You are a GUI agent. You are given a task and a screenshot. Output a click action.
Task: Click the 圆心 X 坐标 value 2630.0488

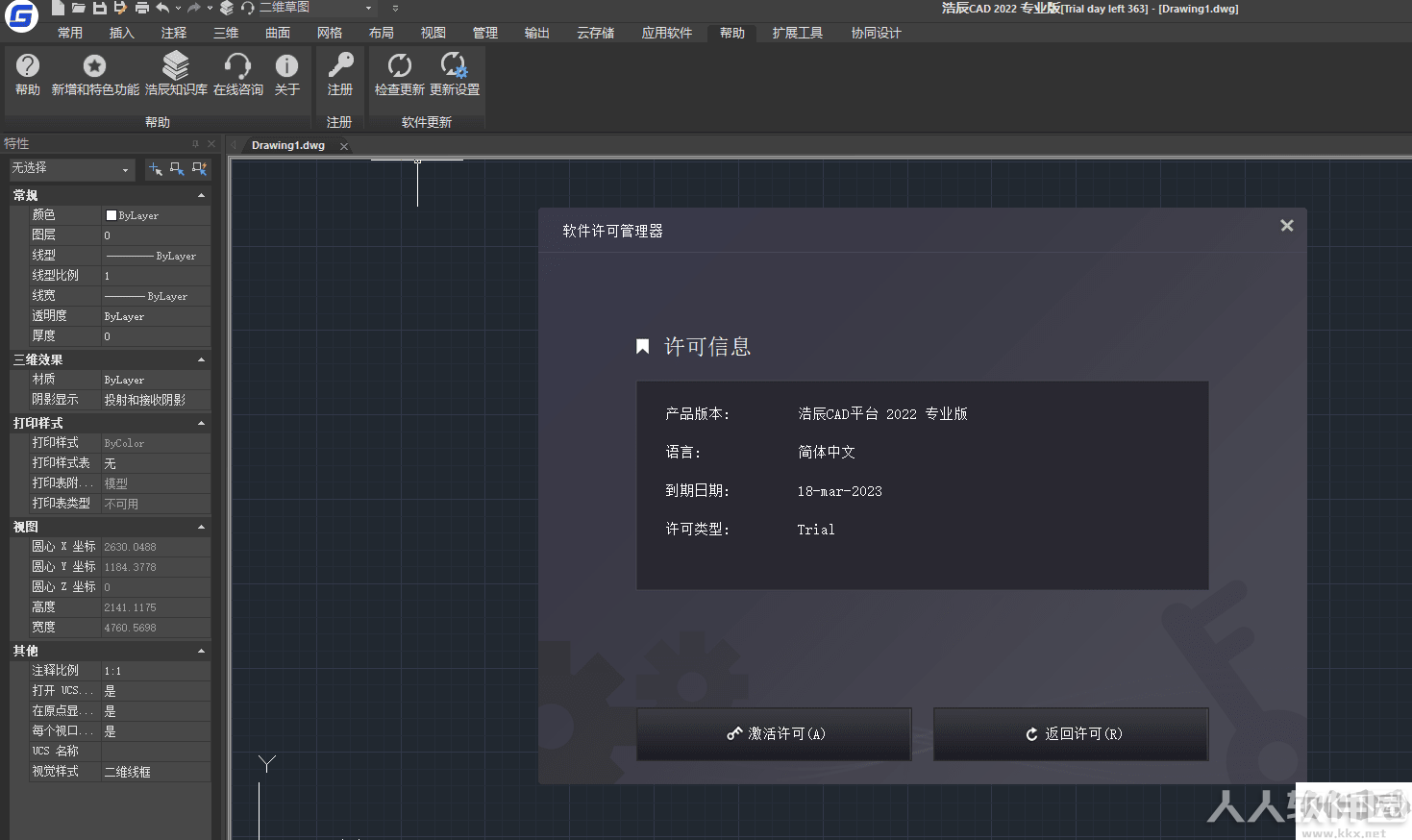[156, 547]
